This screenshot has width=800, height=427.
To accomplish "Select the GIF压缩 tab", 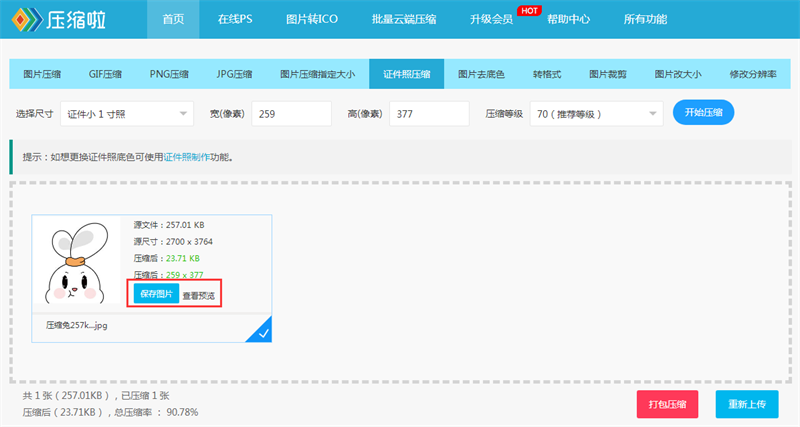I will click(x=105, y=74).
